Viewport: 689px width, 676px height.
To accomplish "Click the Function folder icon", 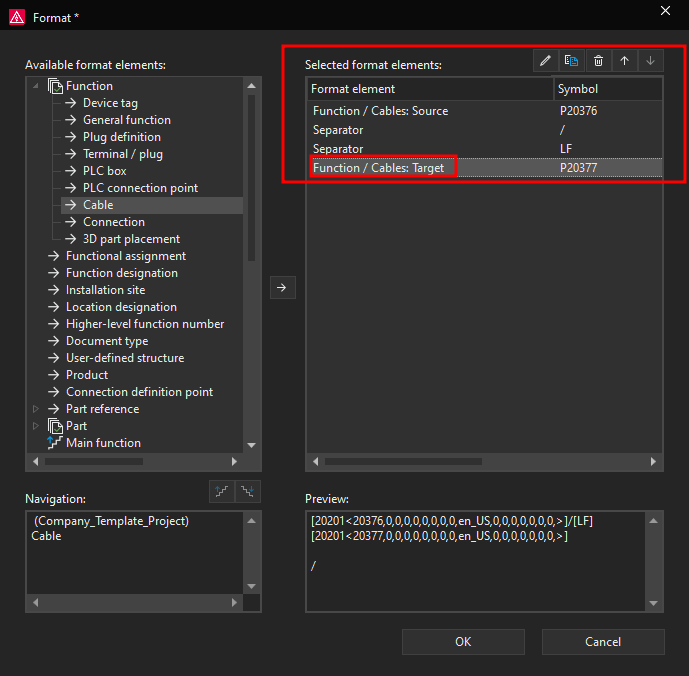I will (x=55, y=86).
